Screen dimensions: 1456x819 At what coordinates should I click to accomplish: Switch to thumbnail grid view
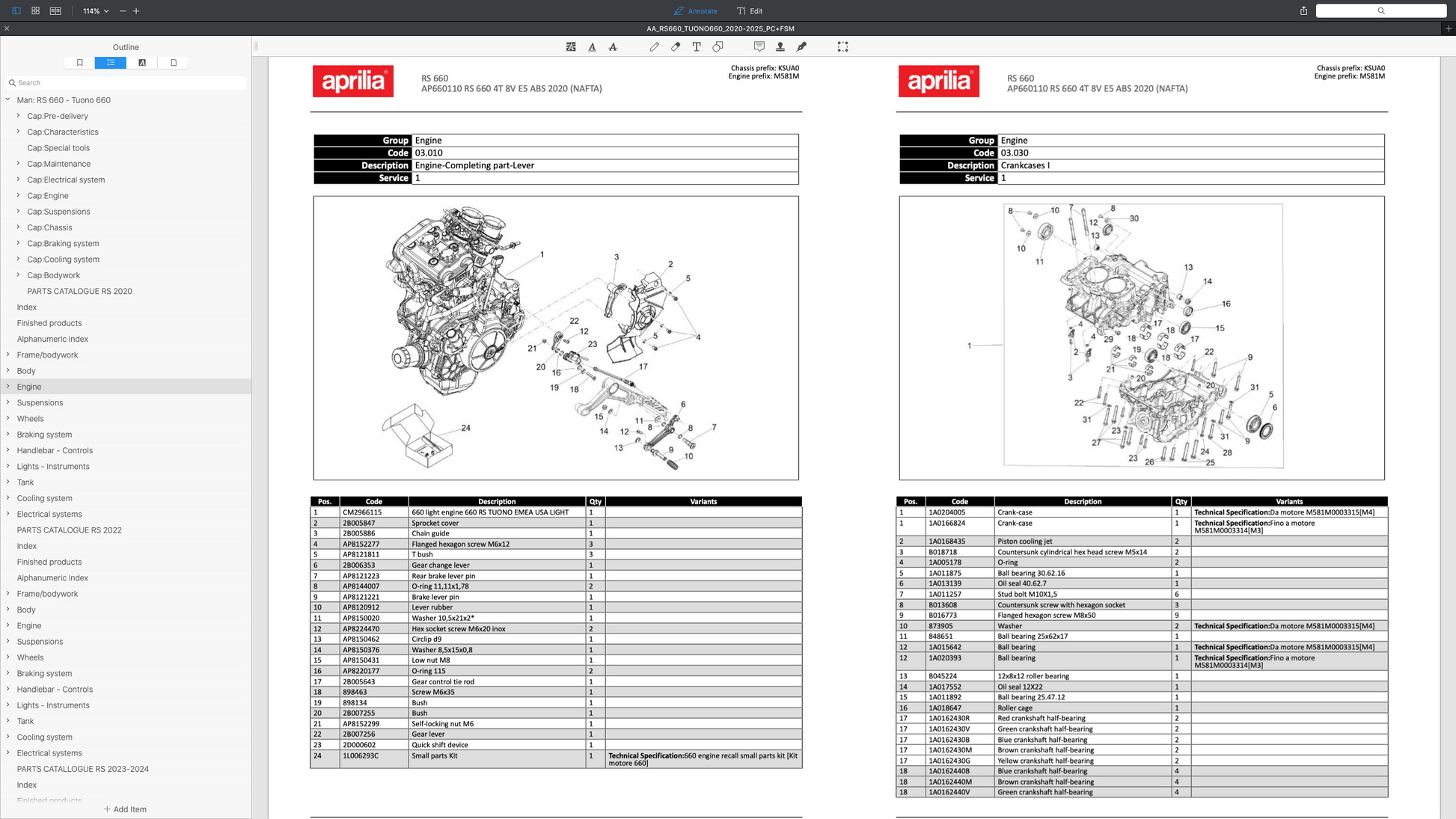[35, 10]
